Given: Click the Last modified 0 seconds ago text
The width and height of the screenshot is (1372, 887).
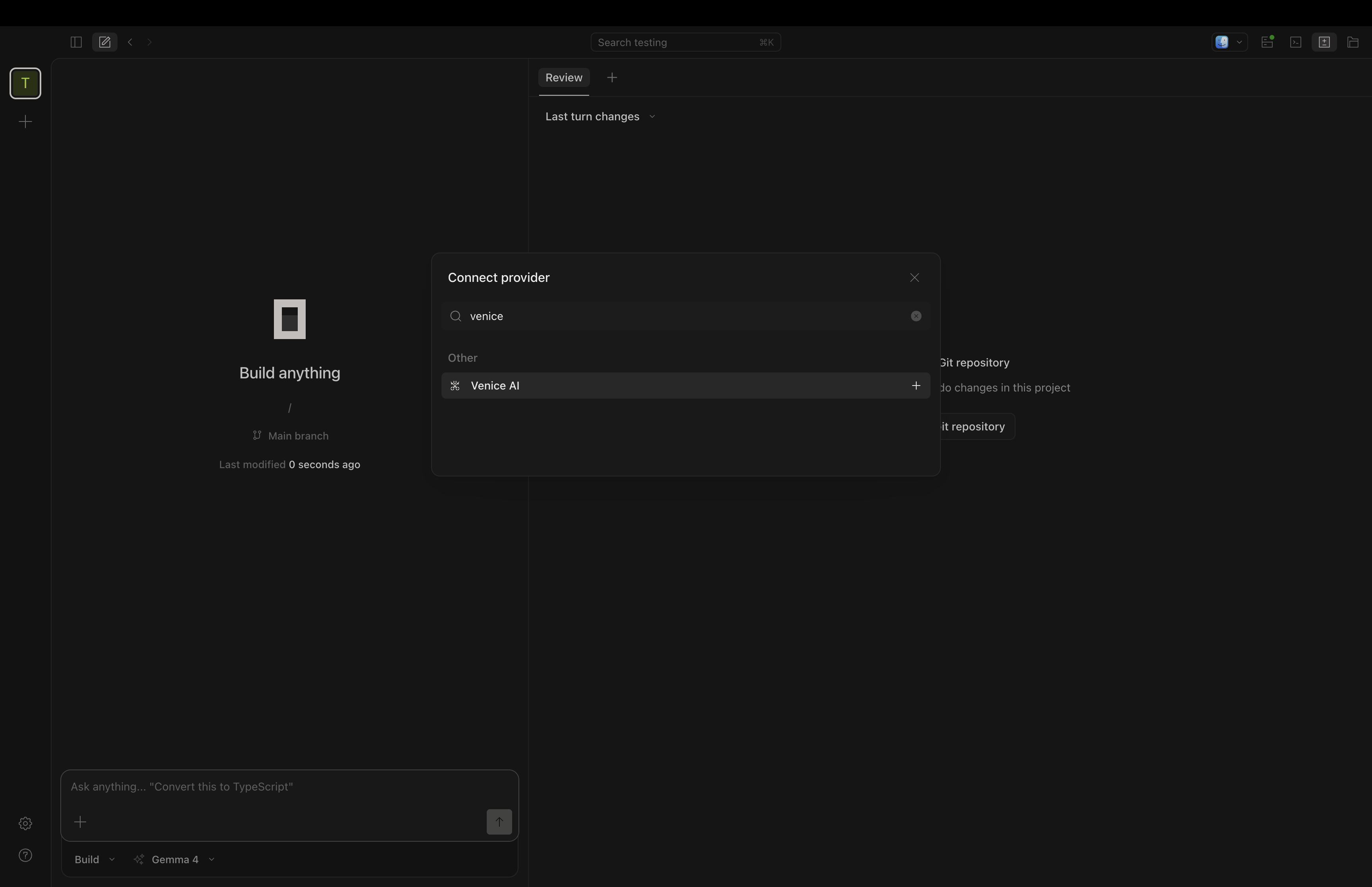Looking at the screenshot, I should pos(289,464).
